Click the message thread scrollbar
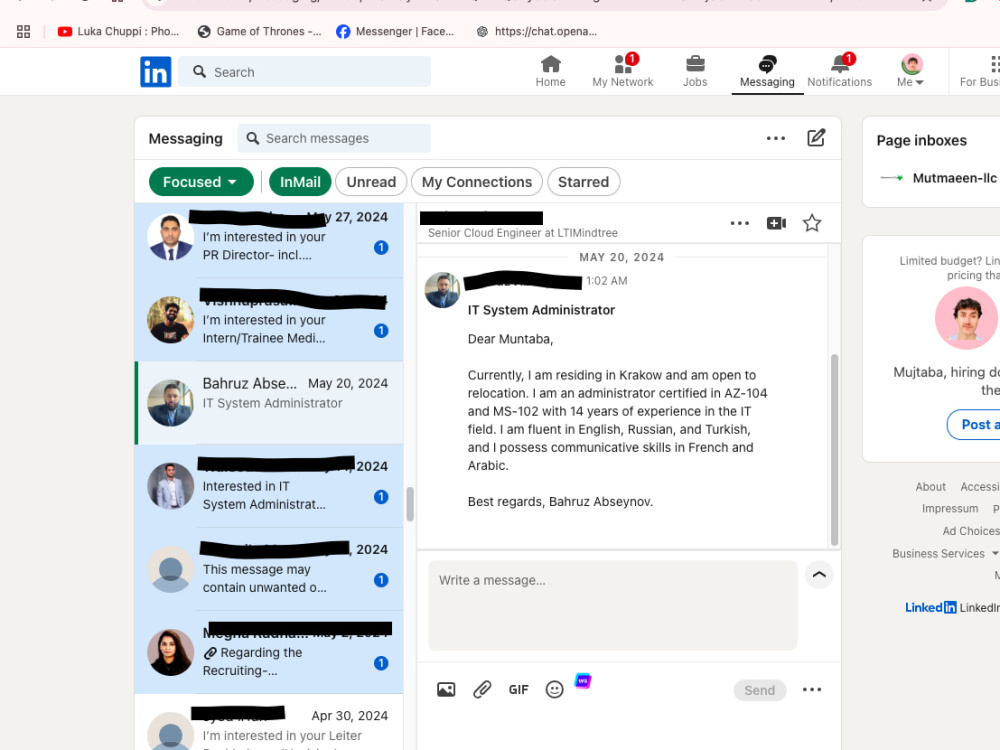The height and width of the screenshot is (750, 1000). pos(834,450)
